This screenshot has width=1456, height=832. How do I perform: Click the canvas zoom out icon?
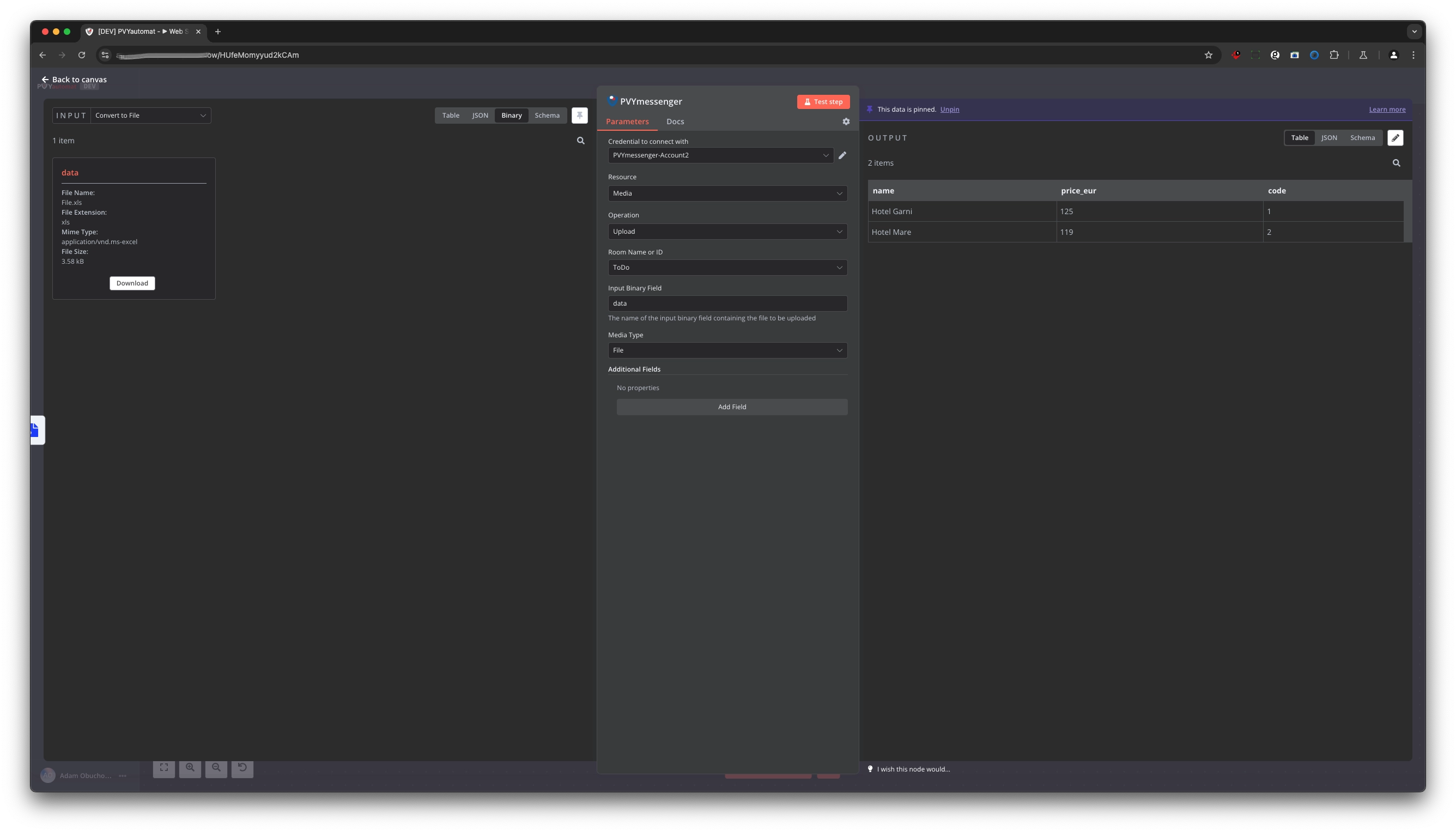click(x=216, y=767)
